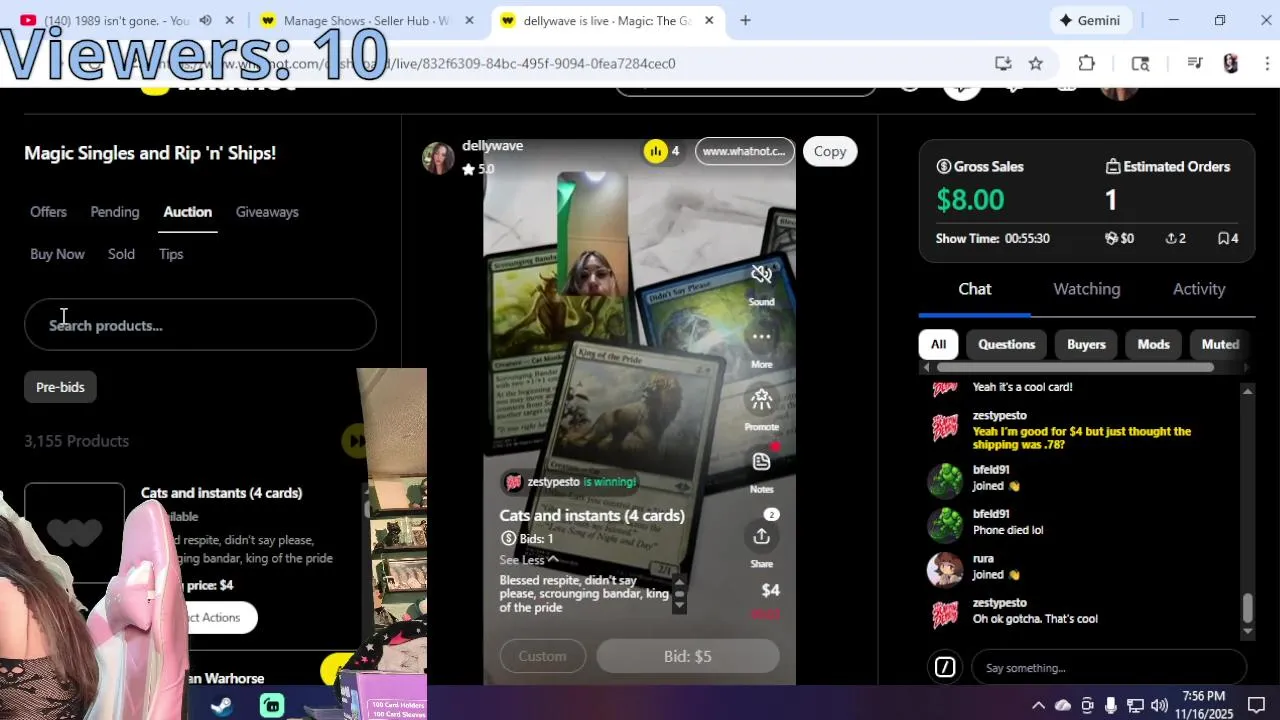Click the chat vertical scrollbar thumb
The height and width of the screenshot is (720, 1280).
[1247, 607]
